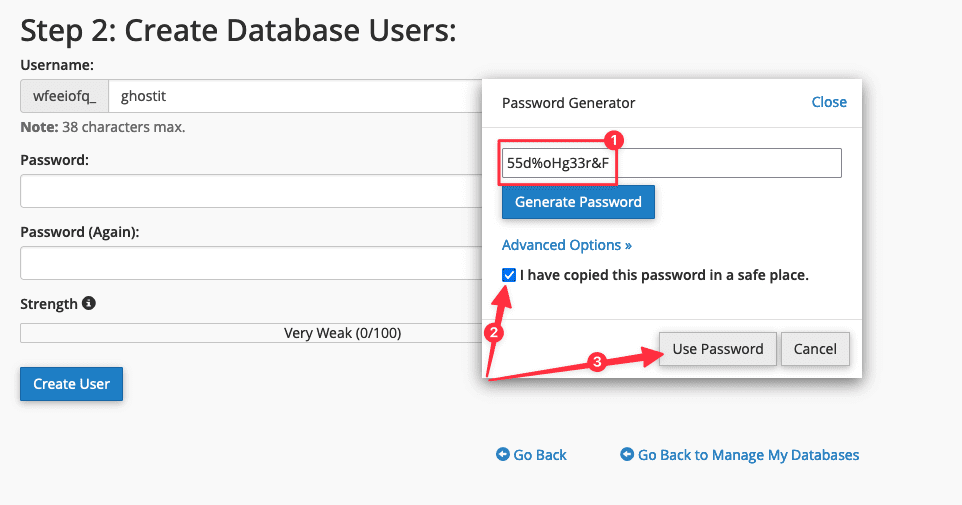The height and width of the screenshot is (505, 962).
Task: Click the Use Password button
Action: coord(718,349)
